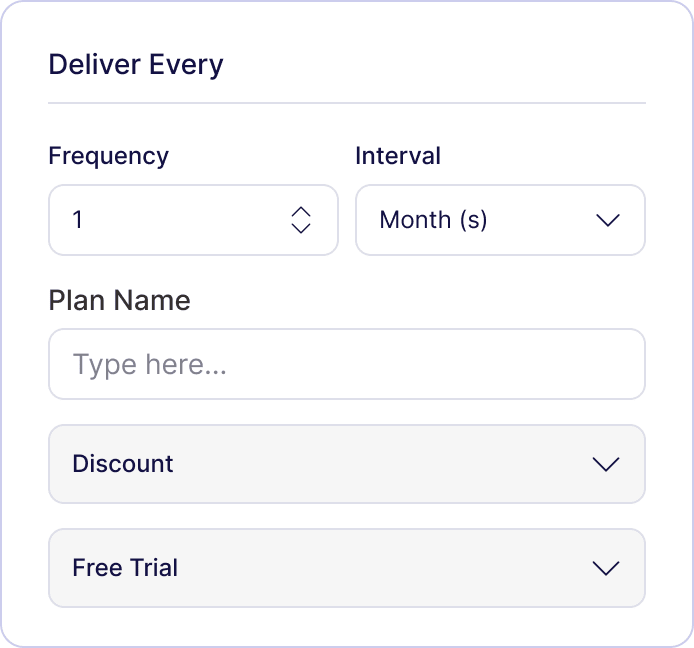
Task: Click the "Type here..." placeholder text
Action: click(150, 364)
